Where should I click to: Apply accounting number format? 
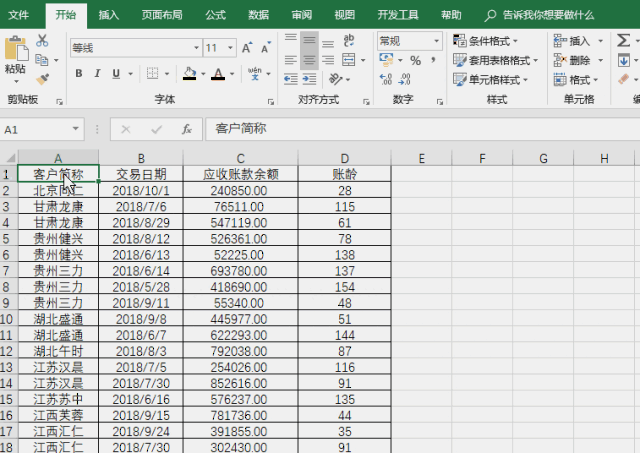pos(386,60)
